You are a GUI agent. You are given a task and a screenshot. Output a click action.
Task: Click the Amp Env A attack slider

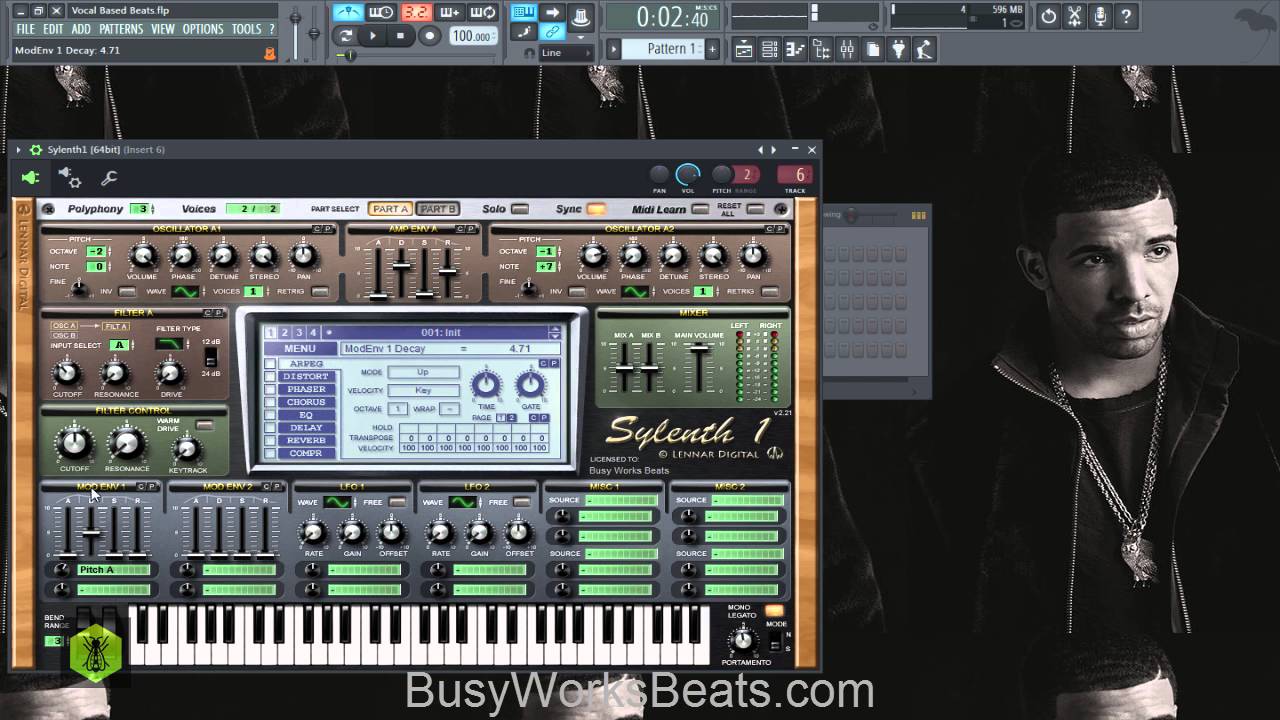click(x=378, y=272)
